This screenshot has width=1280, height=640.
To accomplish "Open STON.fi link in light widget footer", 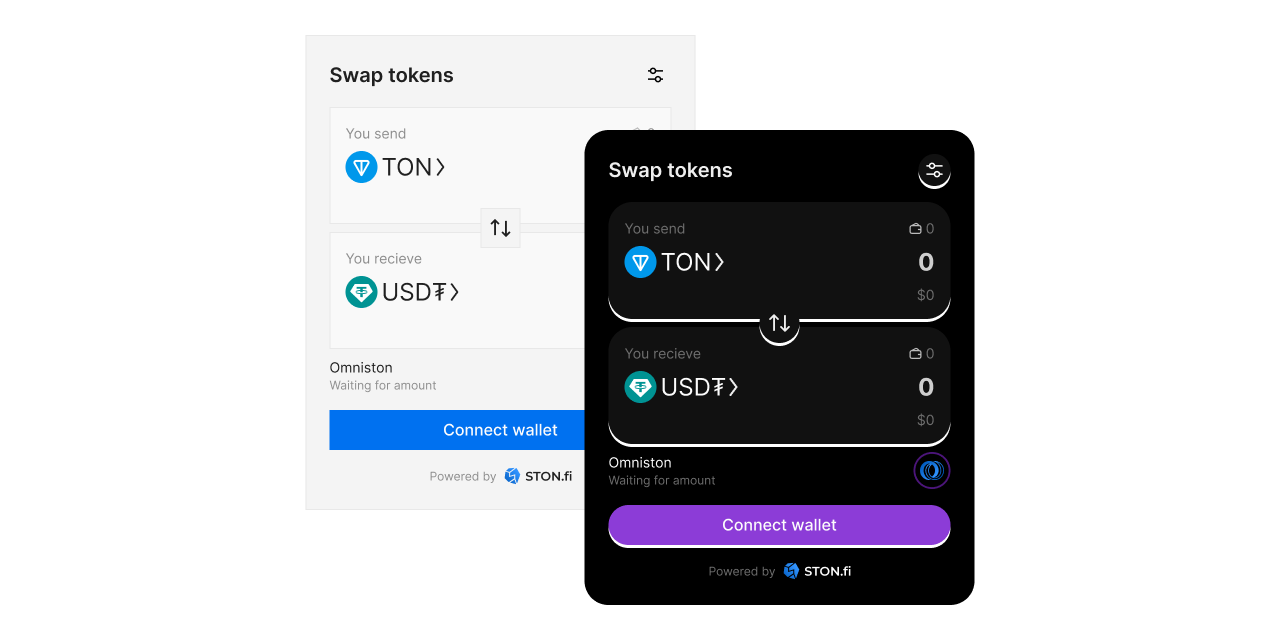I will coord(538,476).
